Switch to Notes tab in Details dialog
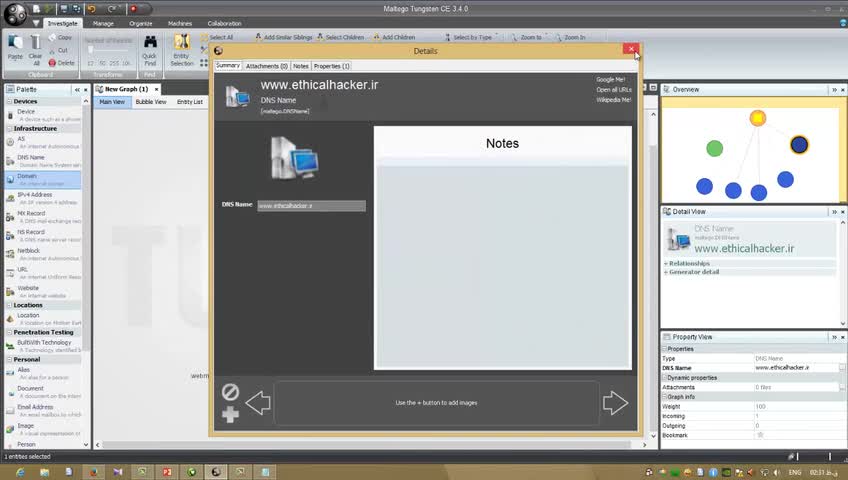Screen dimensions: 848x480 click(301, 66)
